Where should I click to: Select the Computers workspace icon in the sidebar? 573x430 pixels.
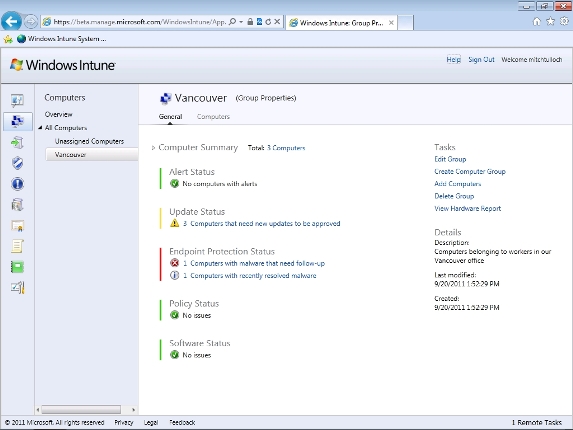click(17, 121)
